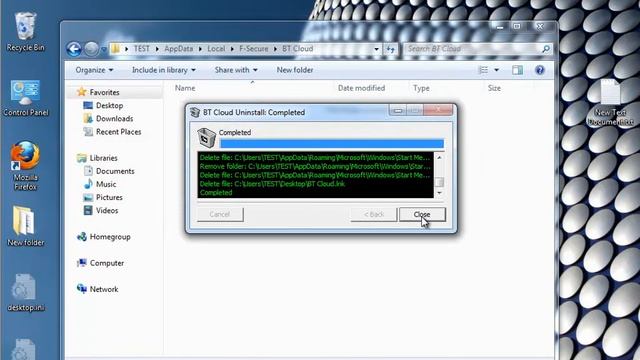
Task: Open the view options dropdown arrow
Action: pos(496,70)
